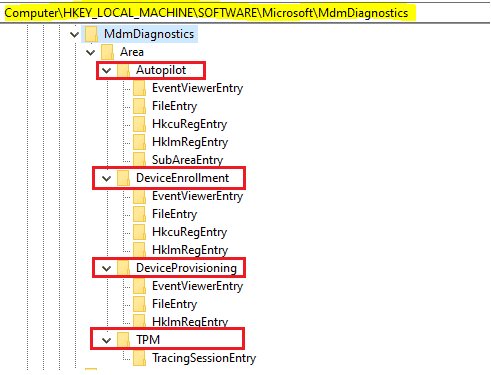The height and width of the screenshot is (375, 491).
Task: Click the TPM folder icon
Action: point(123,340)
